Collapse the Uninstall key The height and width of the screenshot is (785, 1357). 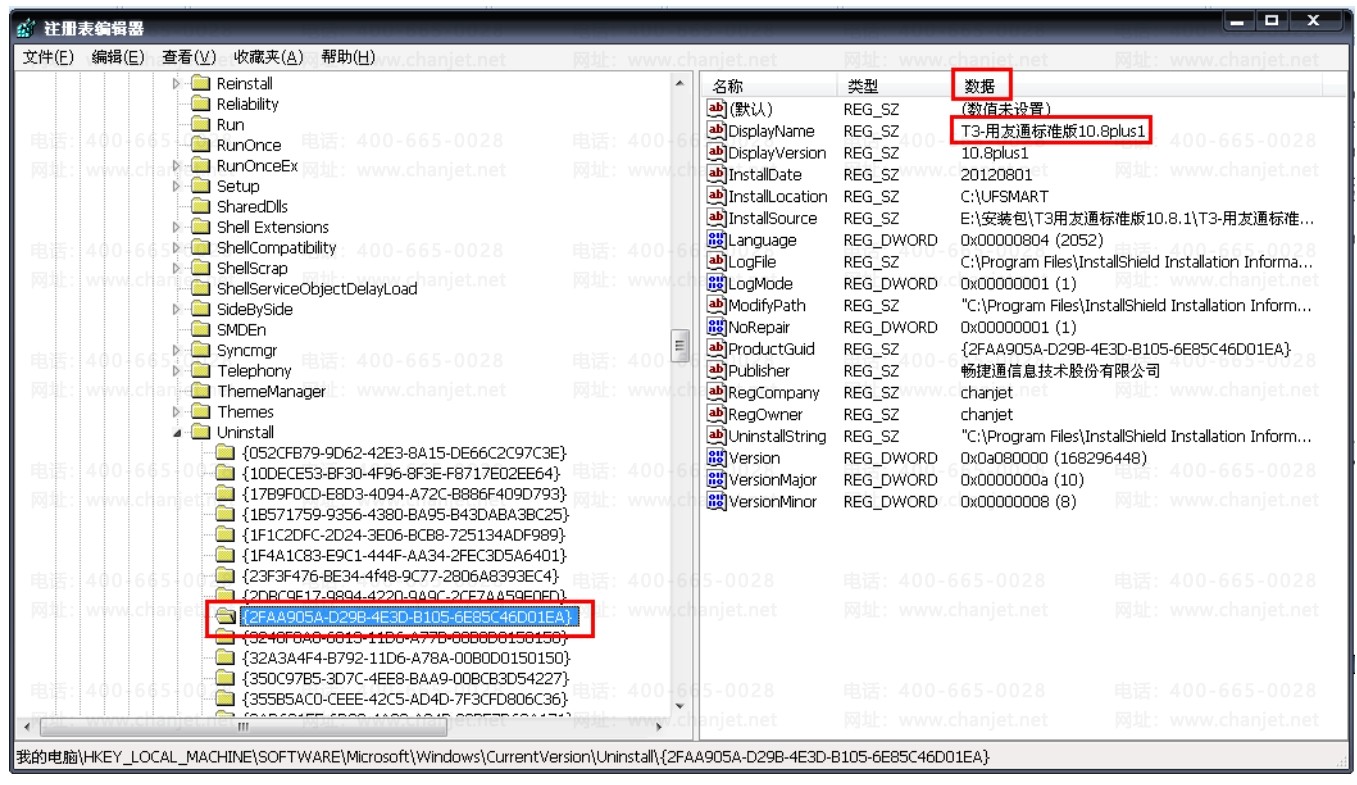[x=177, y=432]
